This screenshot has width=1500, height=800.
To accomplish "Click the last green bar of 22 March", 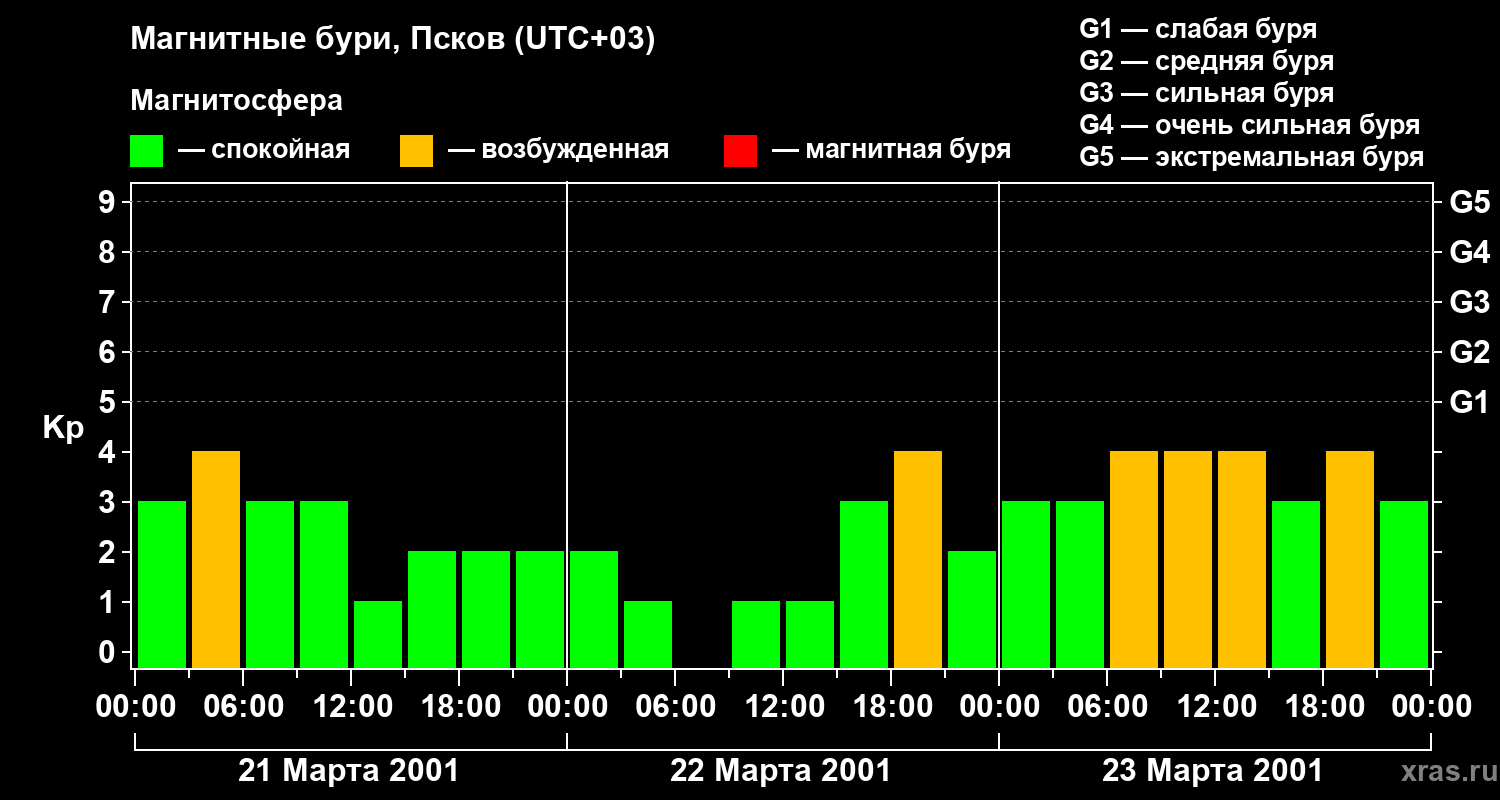I will click(972, 609).
